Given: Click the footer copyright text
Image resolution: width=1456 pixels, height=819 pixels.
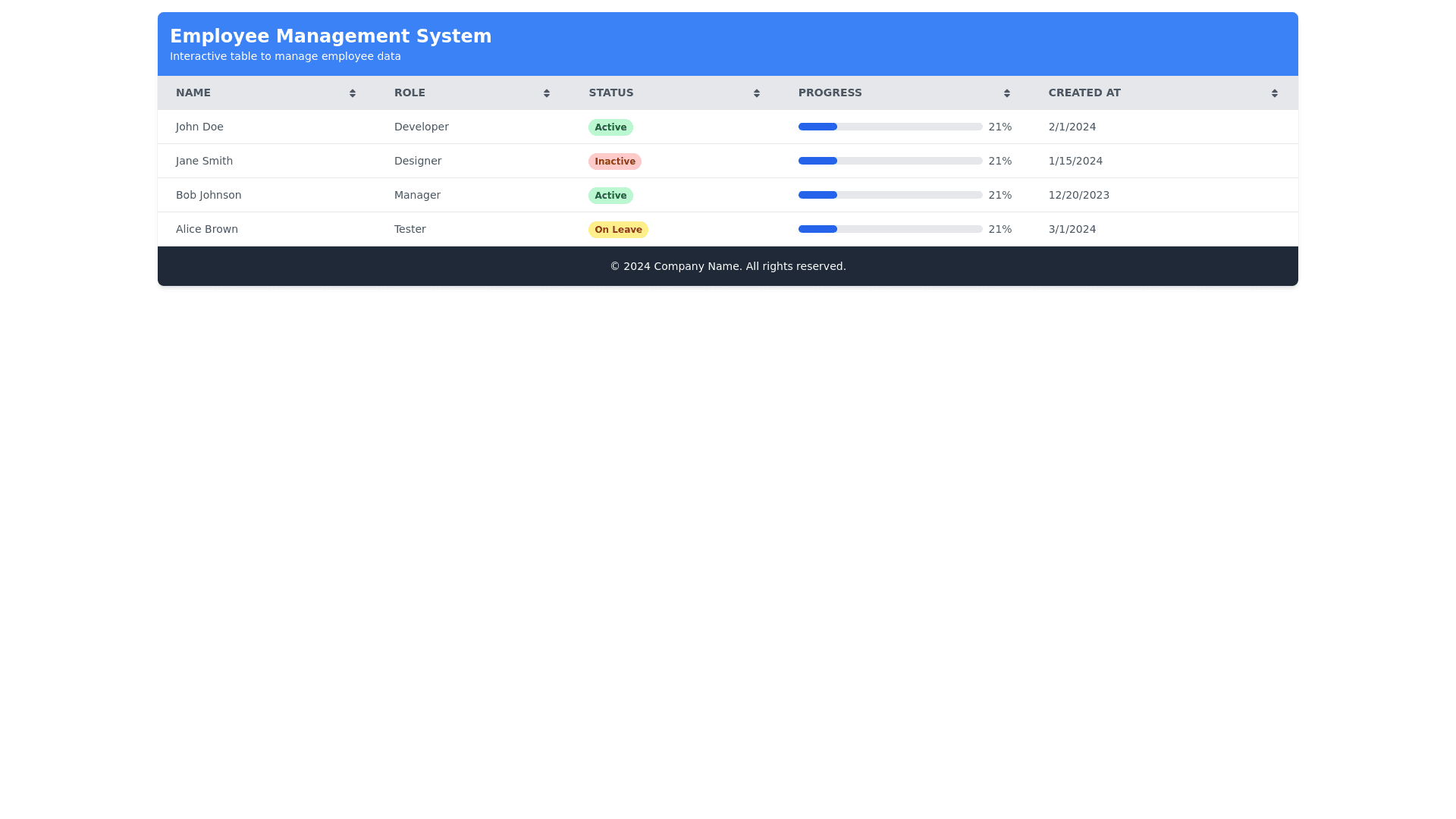Looking at the screenshot, I should pos(728,266).
